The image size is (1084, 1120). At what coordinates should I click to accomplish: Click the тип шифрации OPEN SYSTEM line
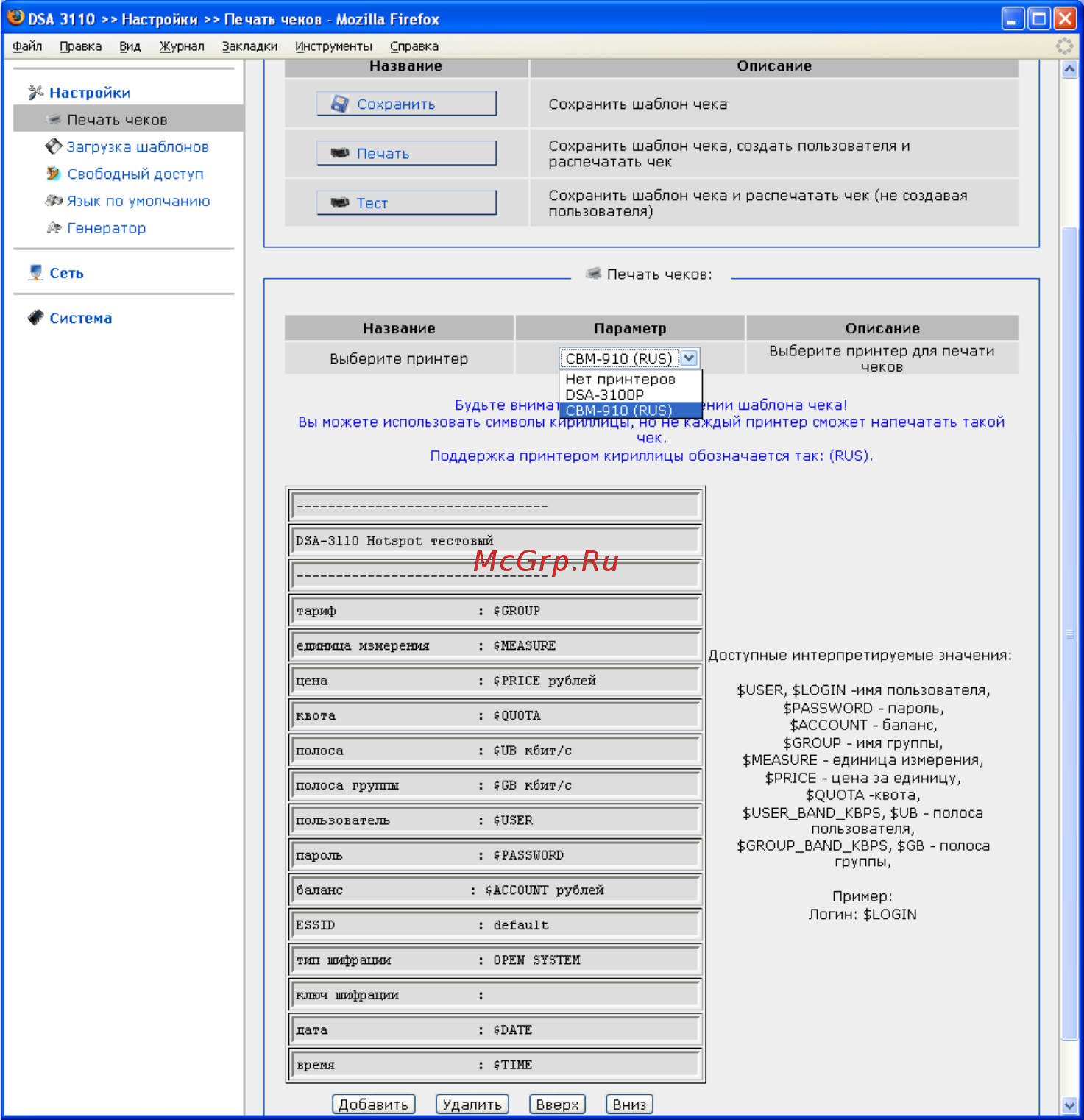click(496, 960)
